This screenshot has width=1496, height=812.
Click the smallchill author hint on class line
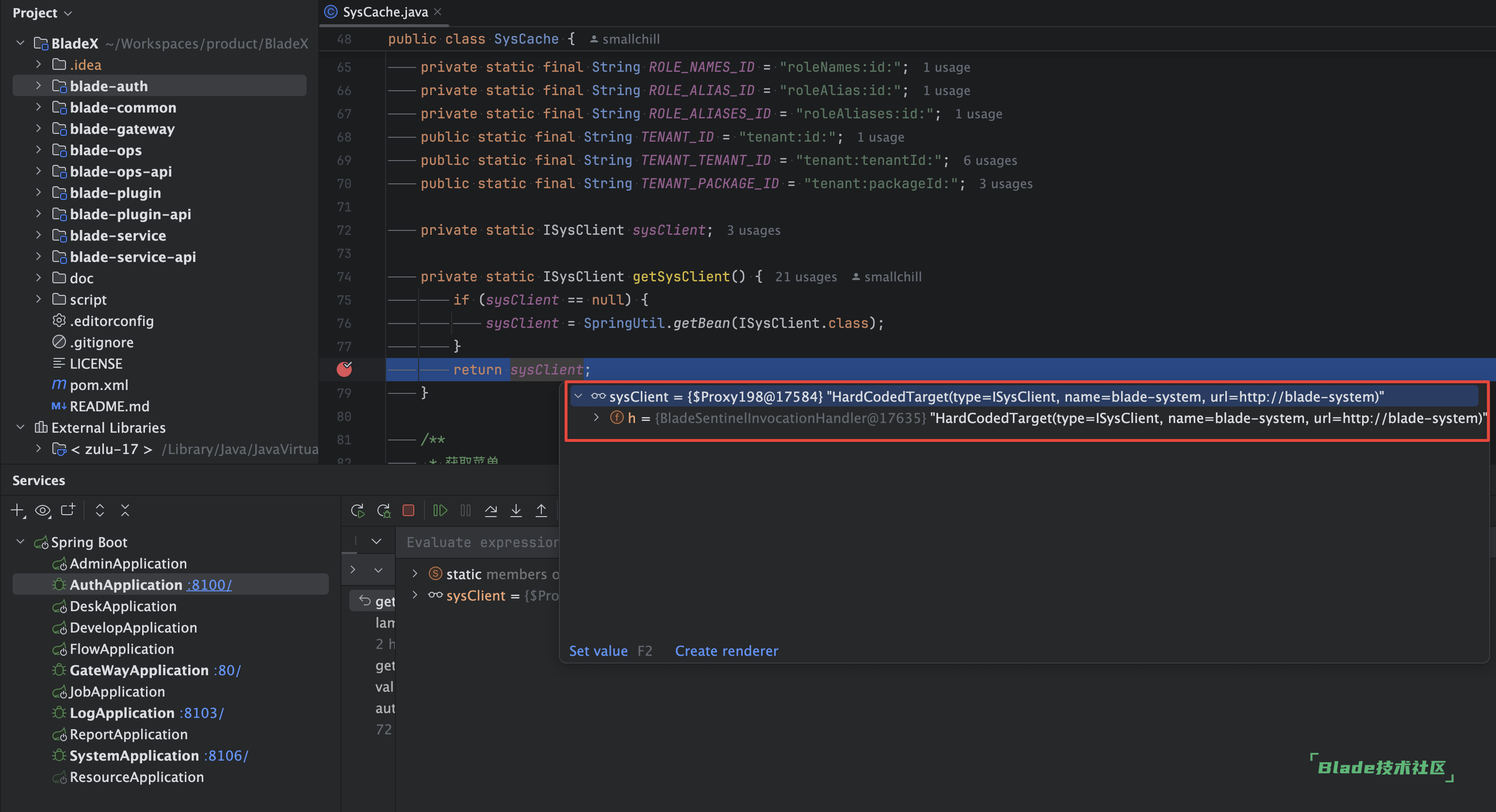pyautogui.click(x=625, y=39)
